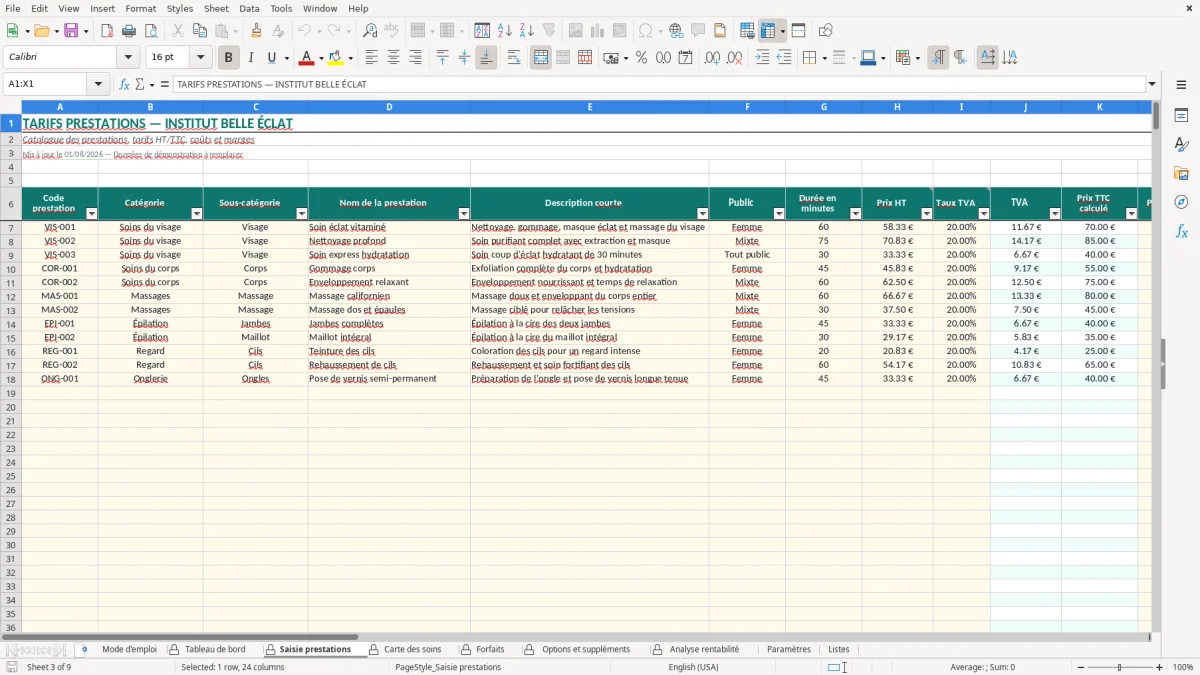Open Prix HT column filter dropdown
This screenshot has height=675, width=1200.
tap(925, 214)
